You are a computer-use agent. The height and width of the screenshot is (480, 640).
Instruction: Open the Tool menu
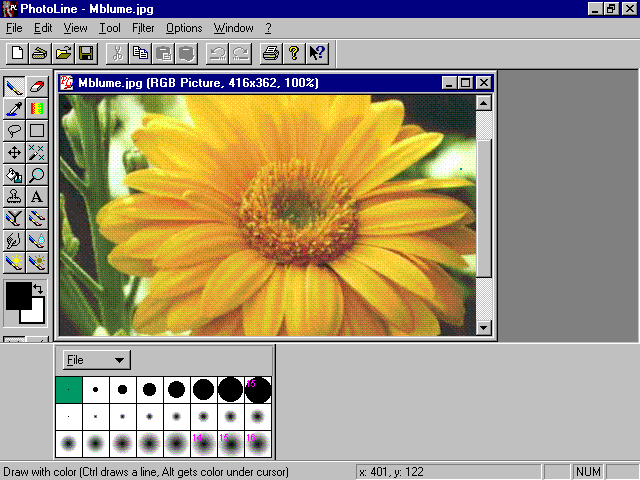pos(110,28)
